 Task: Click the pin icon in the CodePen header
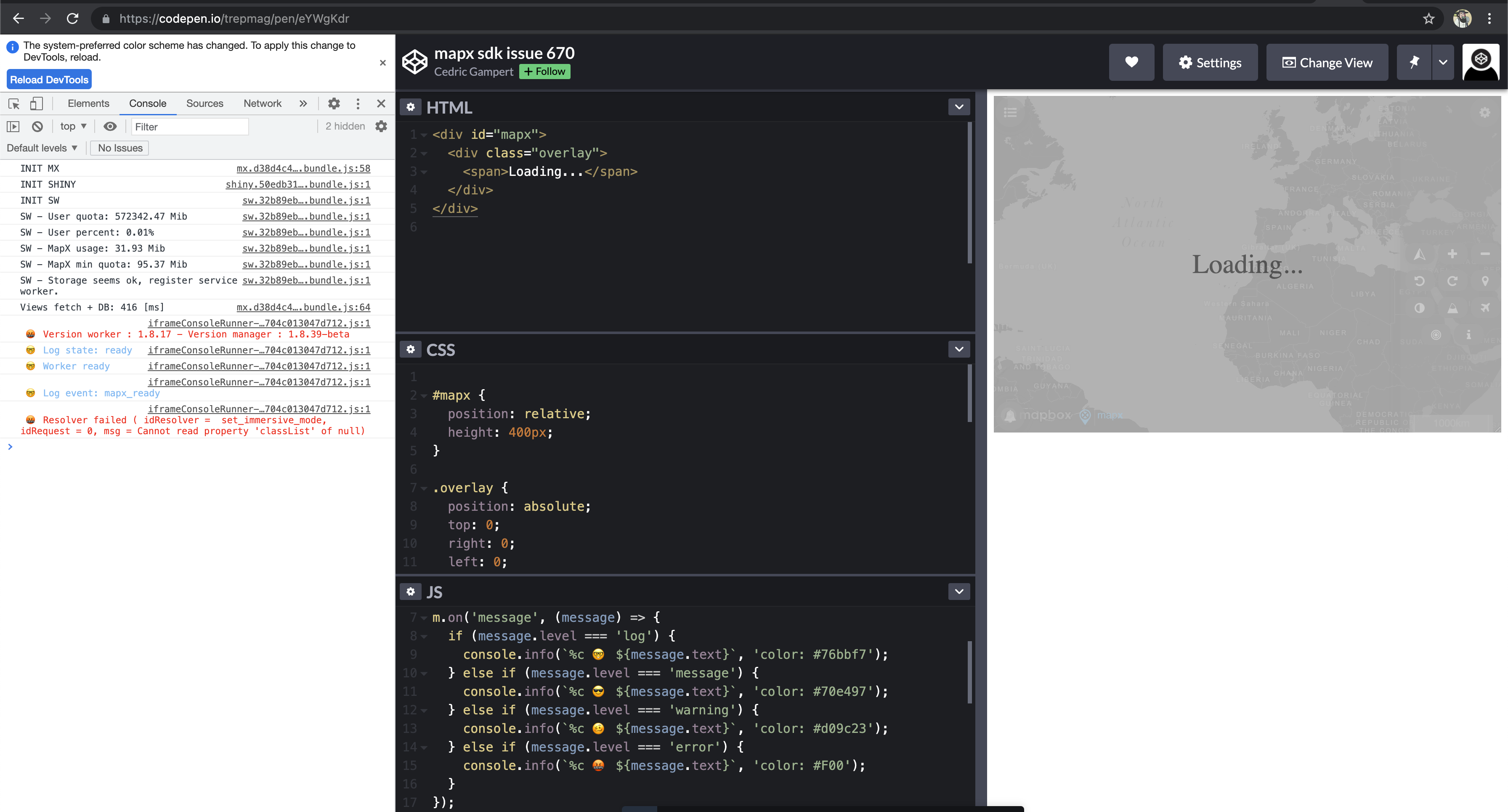coord(1414,62)
